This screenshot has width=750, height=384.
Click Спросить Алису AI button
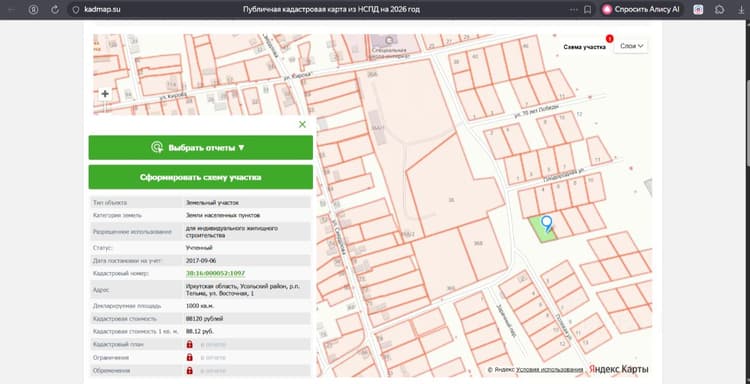coord(641,10)
